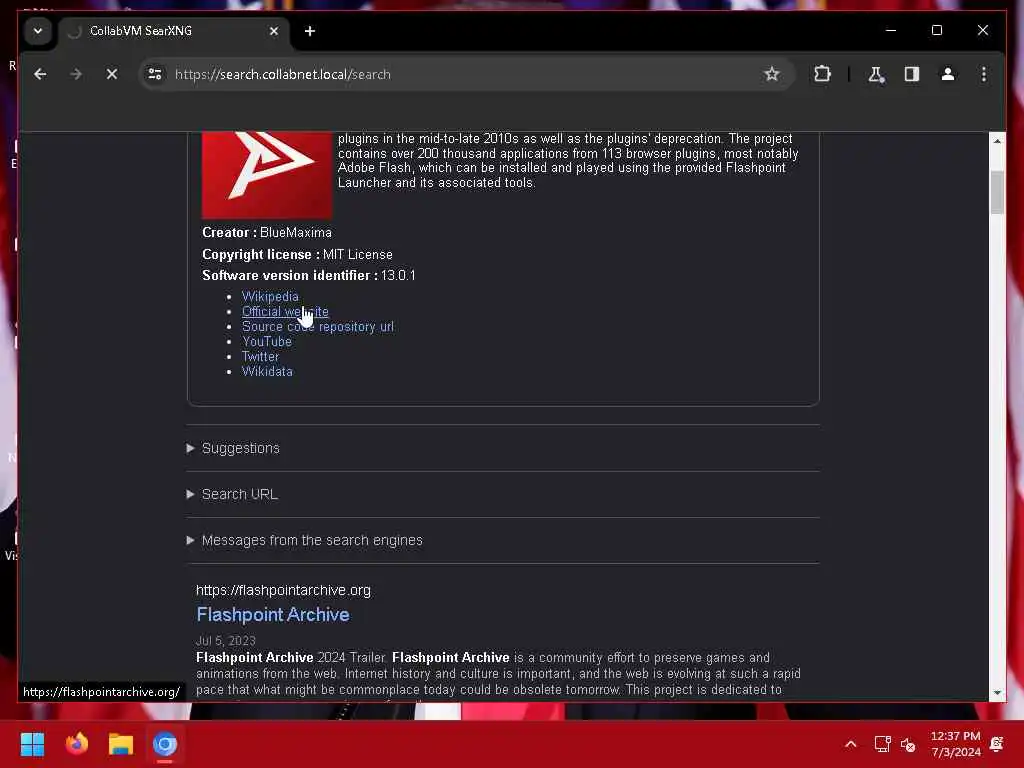Open the Windows Start menu
Screen dimensions: 1024x768
pyautogui.click(x=32, y=744)
